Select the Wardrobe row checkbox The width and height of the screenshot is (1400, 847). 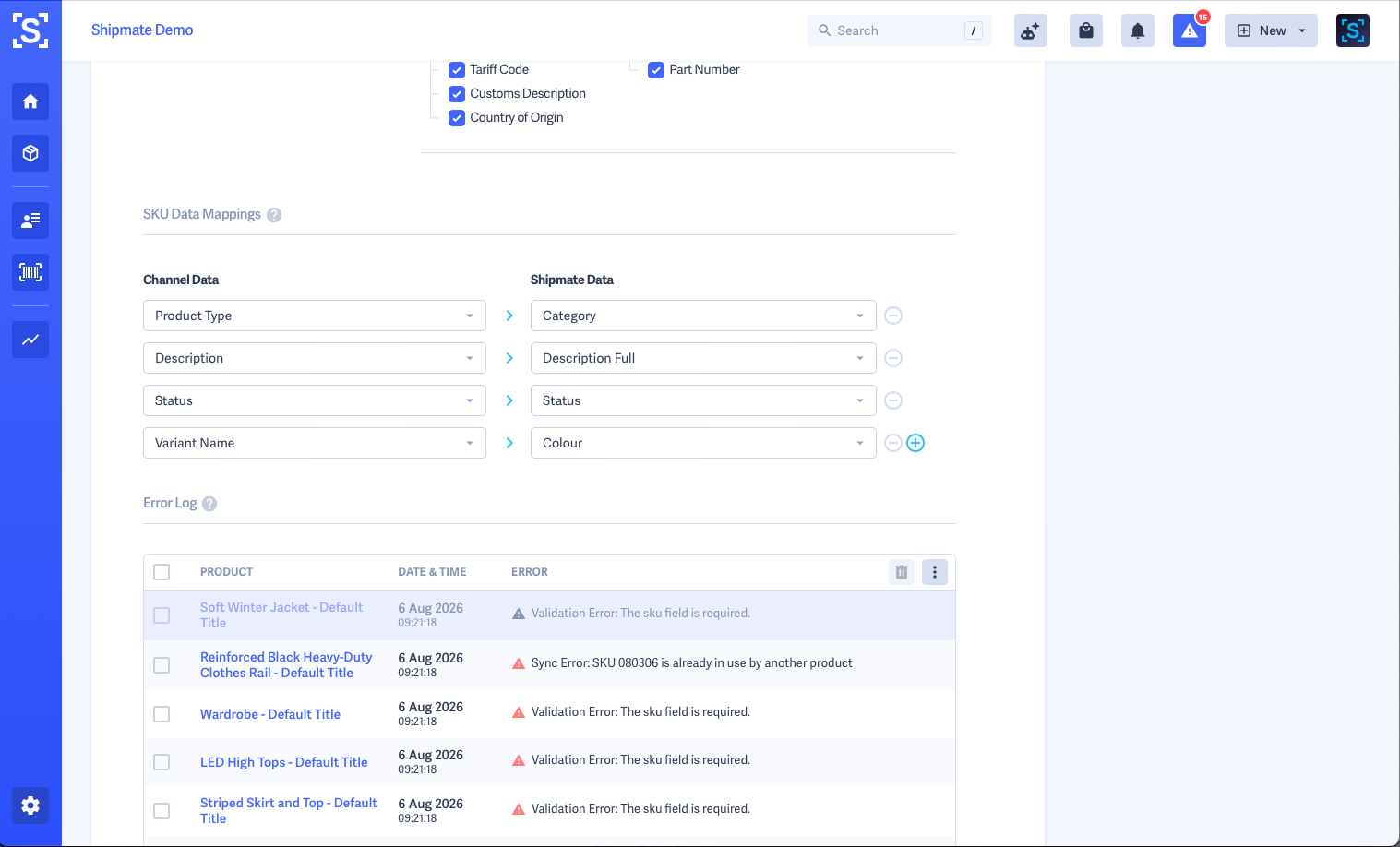pos(162,714)
